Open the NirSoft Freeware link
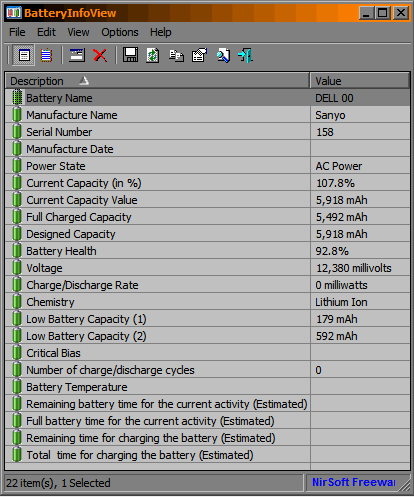Screen dimensions: 414x497 click(354, 482)
